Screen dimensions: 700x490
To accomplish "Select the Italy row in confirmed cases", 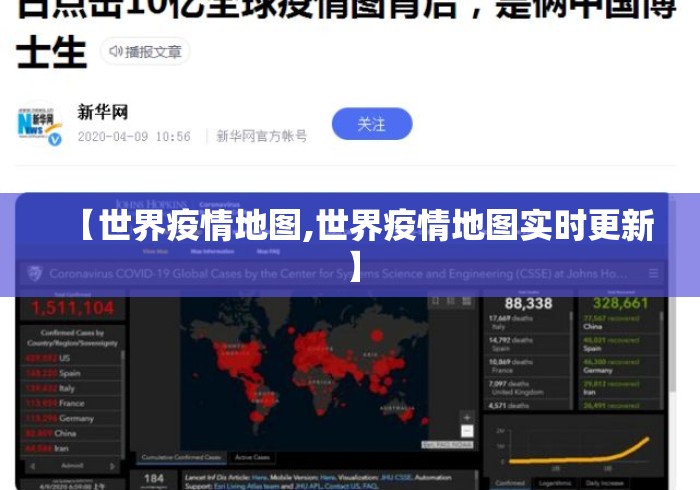I will point(71,388).
